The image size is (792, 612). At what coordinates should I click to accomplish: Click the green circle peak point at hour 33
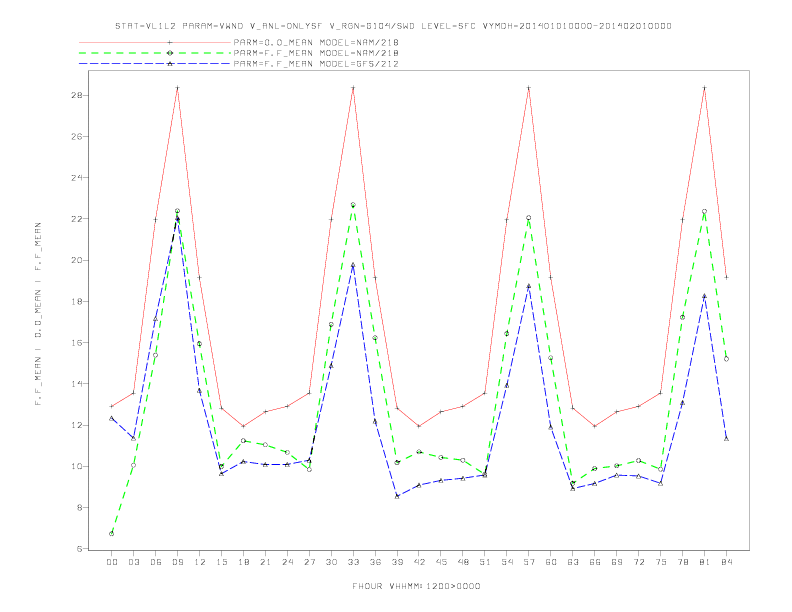pyautogui.click(x=353, y=205)
